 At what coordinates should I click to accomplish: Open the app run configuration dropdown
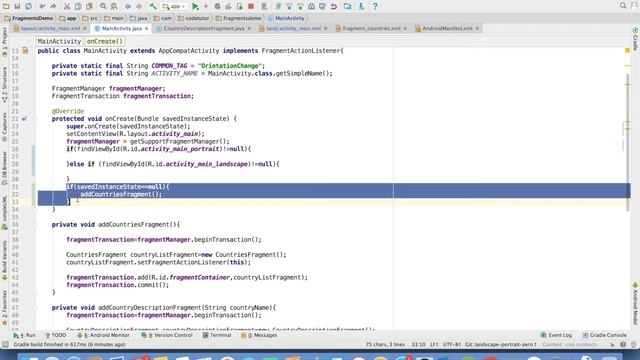[173, 6]
